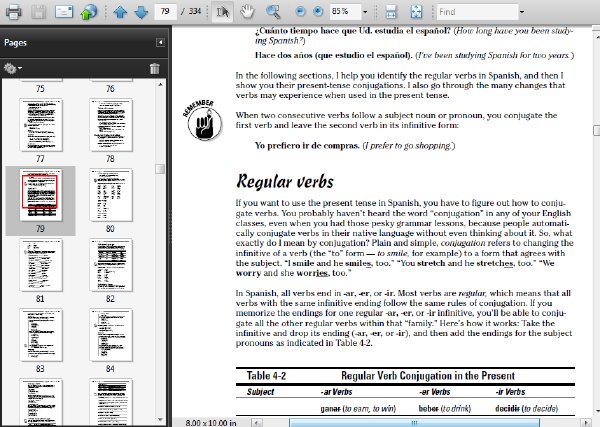Click the globe upload icon
Screen dimensions: 600x427
[x=88, y=12]
